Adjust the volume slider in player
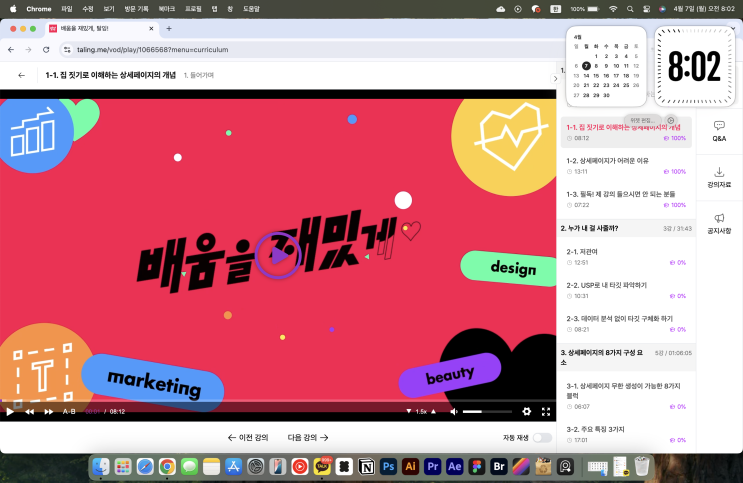743x483 pixels. coord(487,411)
